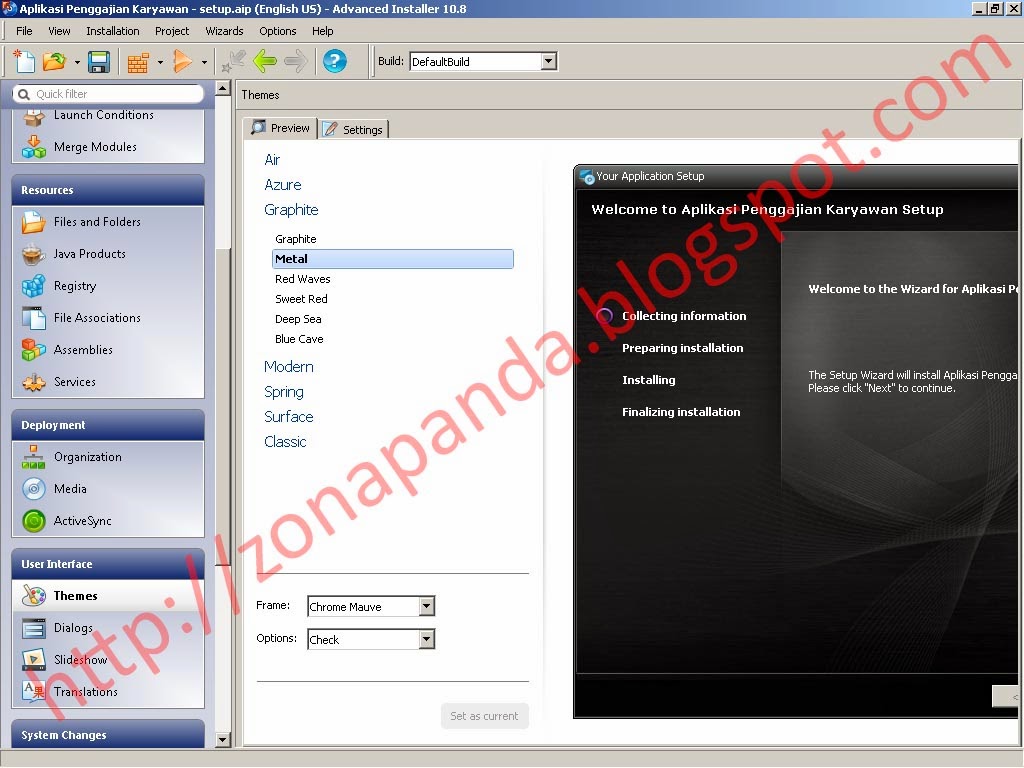Select Themes in User Interface section

pyautogui.click(x=108, y=596)
